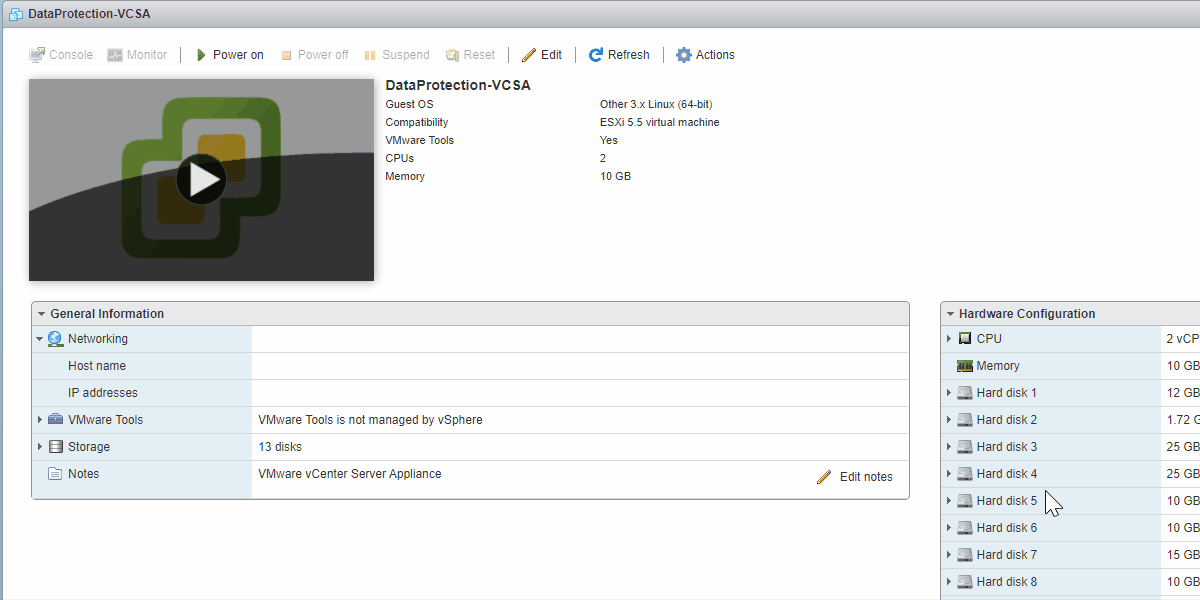Click the Hard disk 3 drive icon
The image size is (1200, 600).
click(965, 447)
